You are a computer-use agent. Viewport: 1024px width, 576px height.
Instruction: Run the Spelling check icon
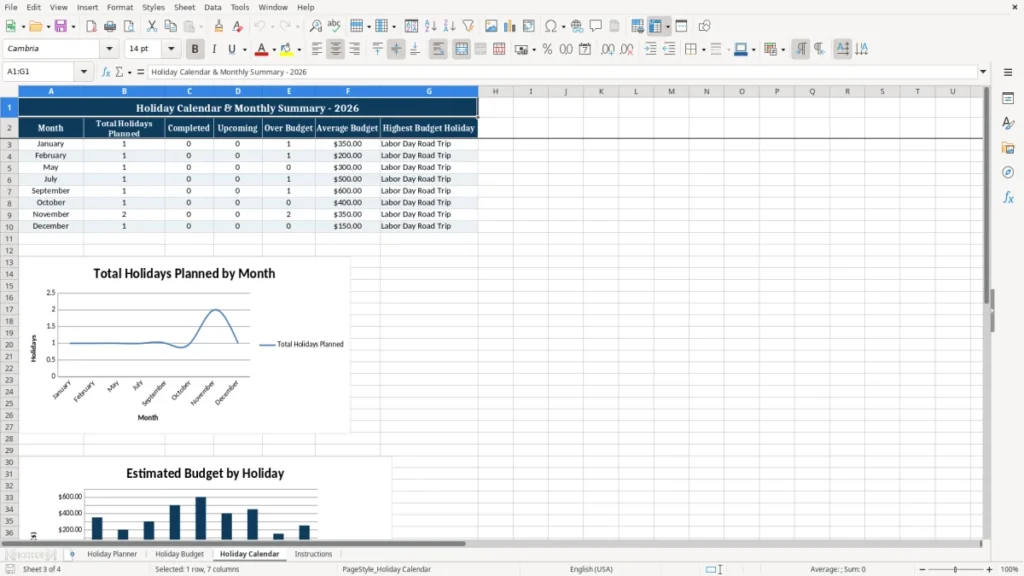click(x=334, y=26)
